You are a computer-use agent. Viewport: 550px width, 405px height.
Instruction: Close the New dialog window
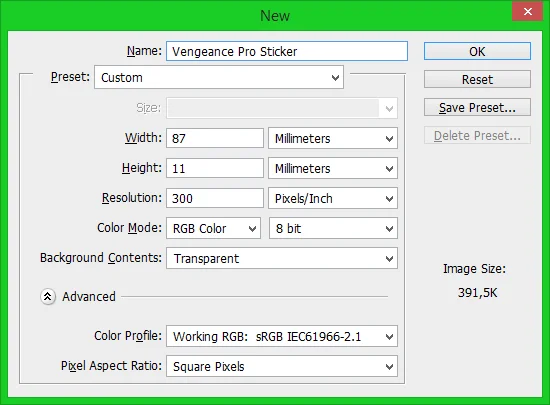tap(527, 12)
